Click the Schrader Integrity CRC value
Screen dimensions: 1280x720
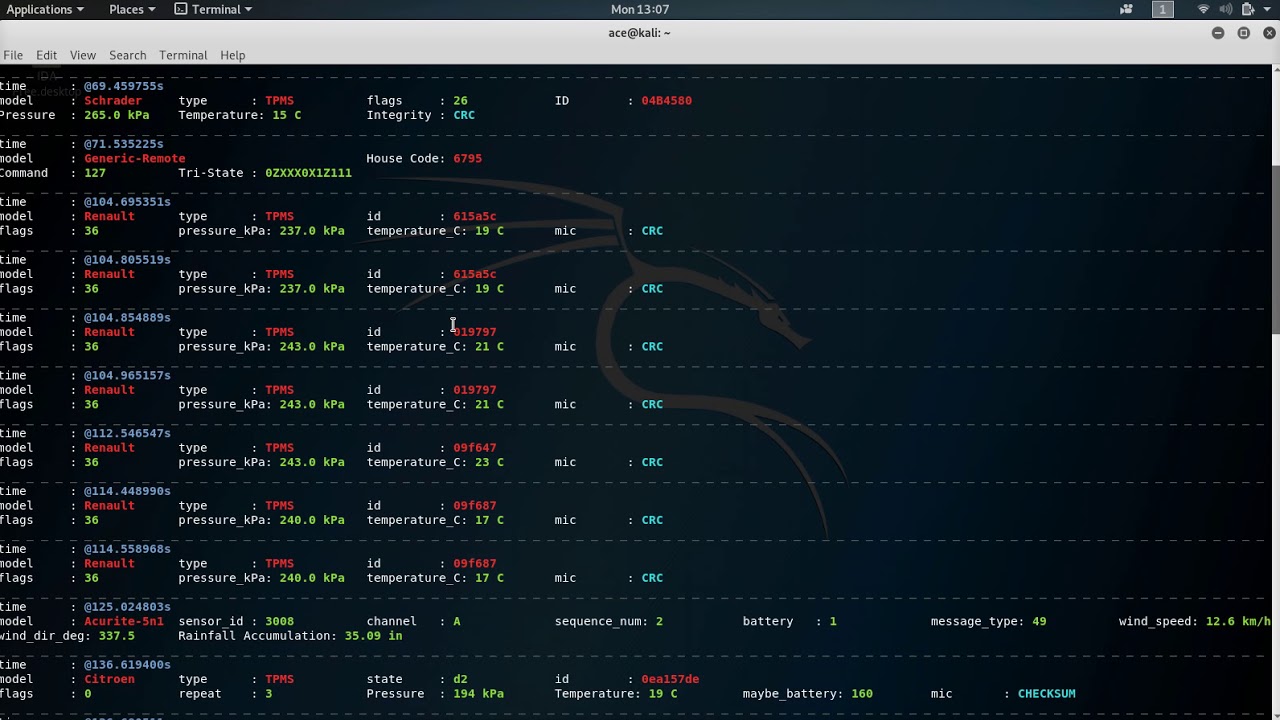point(464,115)
